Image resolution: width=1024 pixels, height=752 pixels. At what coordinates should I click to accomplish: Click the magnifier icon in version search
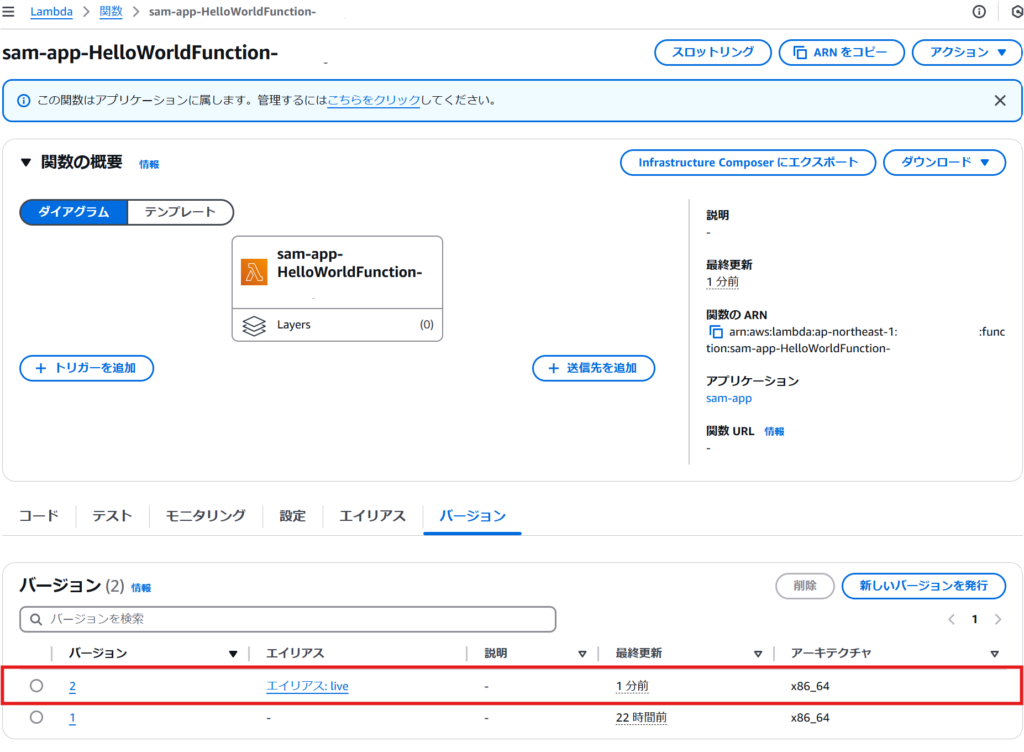[36, 619]
